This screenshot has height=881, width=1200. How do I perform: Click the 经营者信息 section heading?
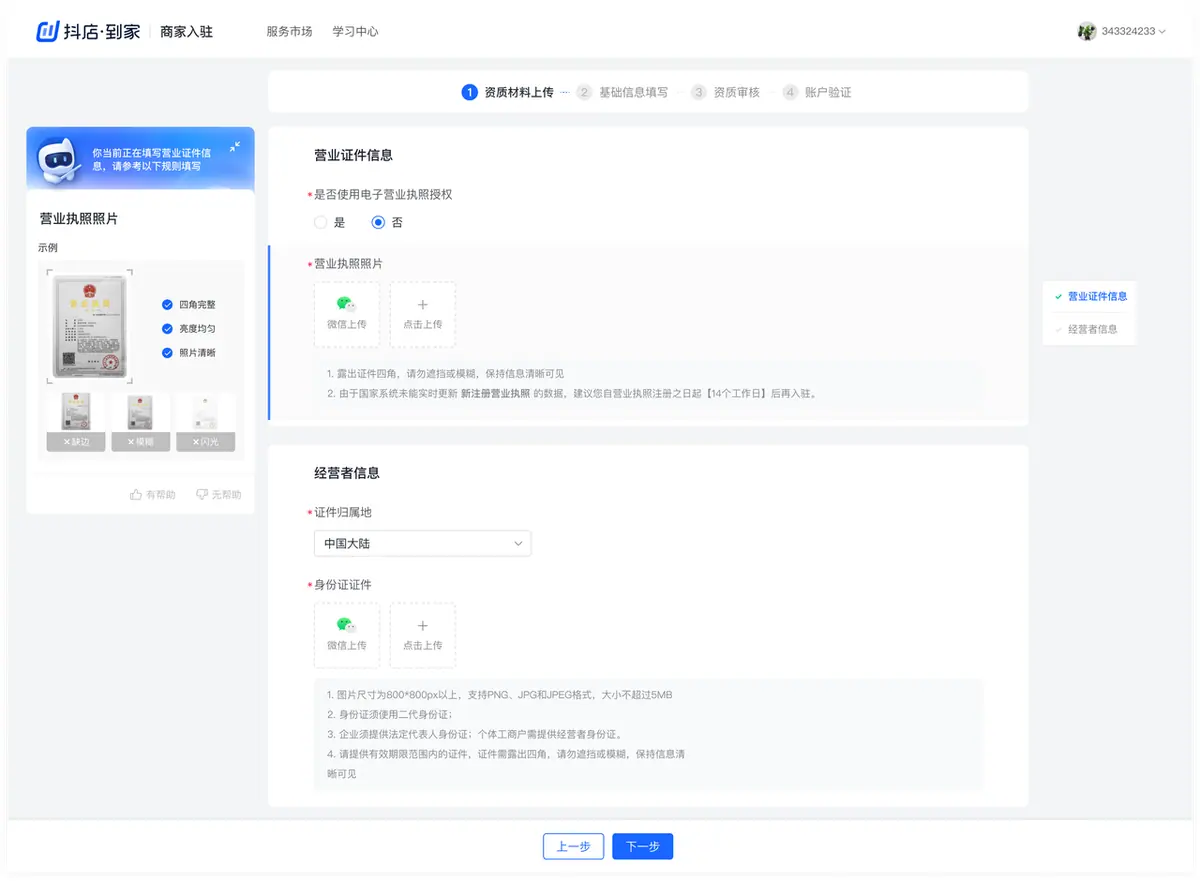pyautogui.click(x=347, y=473)
